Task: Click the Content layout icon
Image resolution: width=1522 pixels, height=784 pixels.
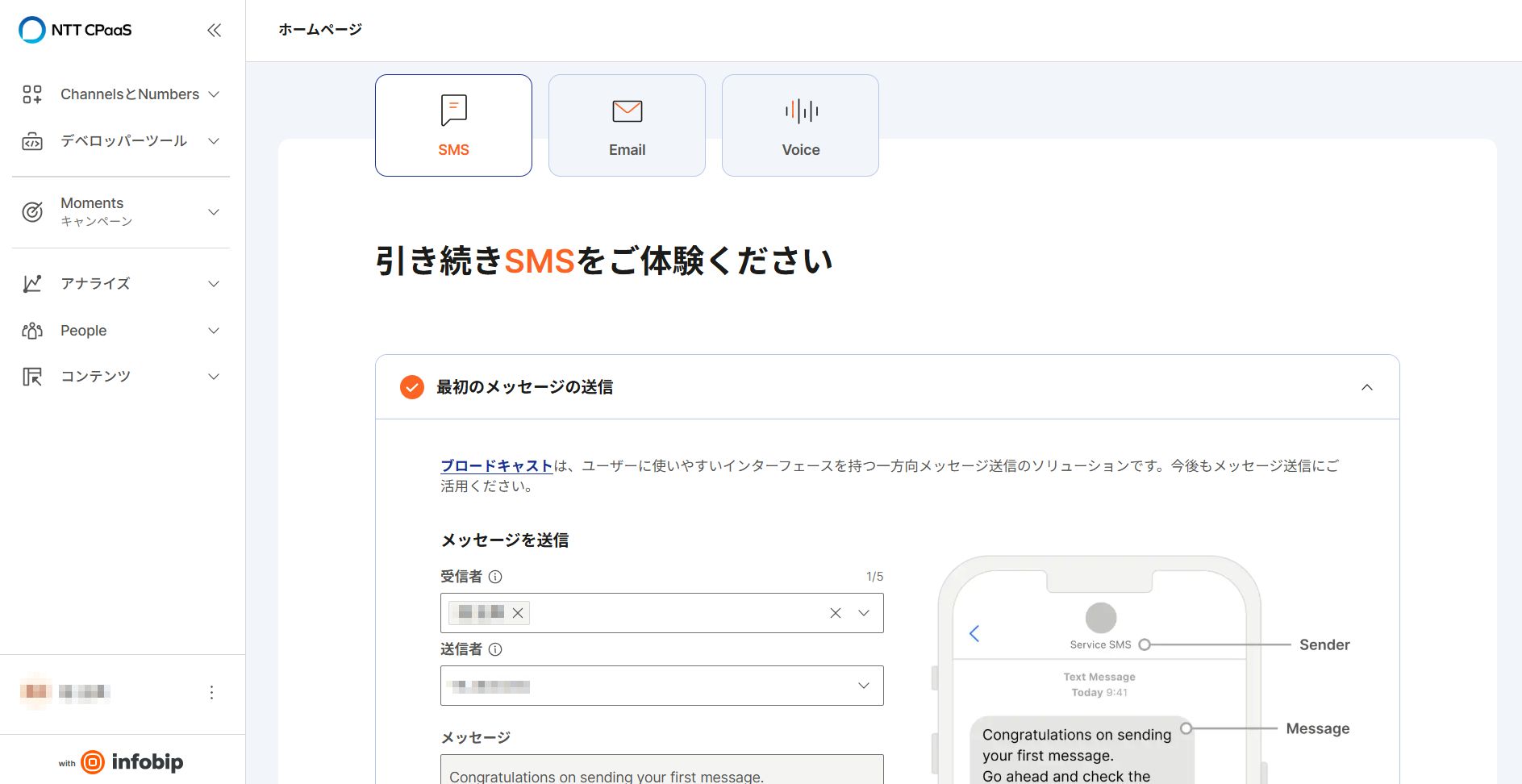Action: coord(32,377)
